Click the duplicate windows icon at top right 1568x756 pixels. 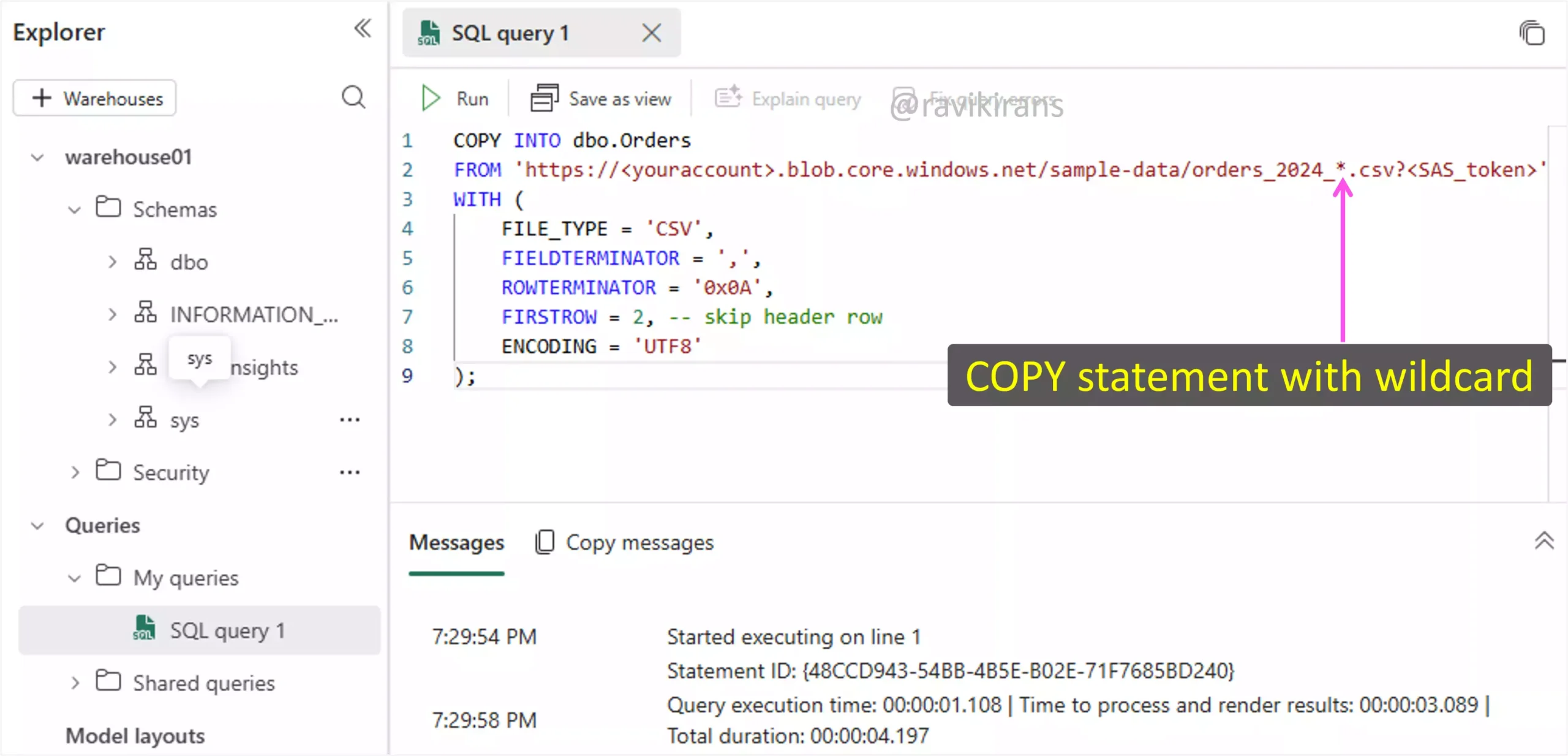coord(1531,32)
